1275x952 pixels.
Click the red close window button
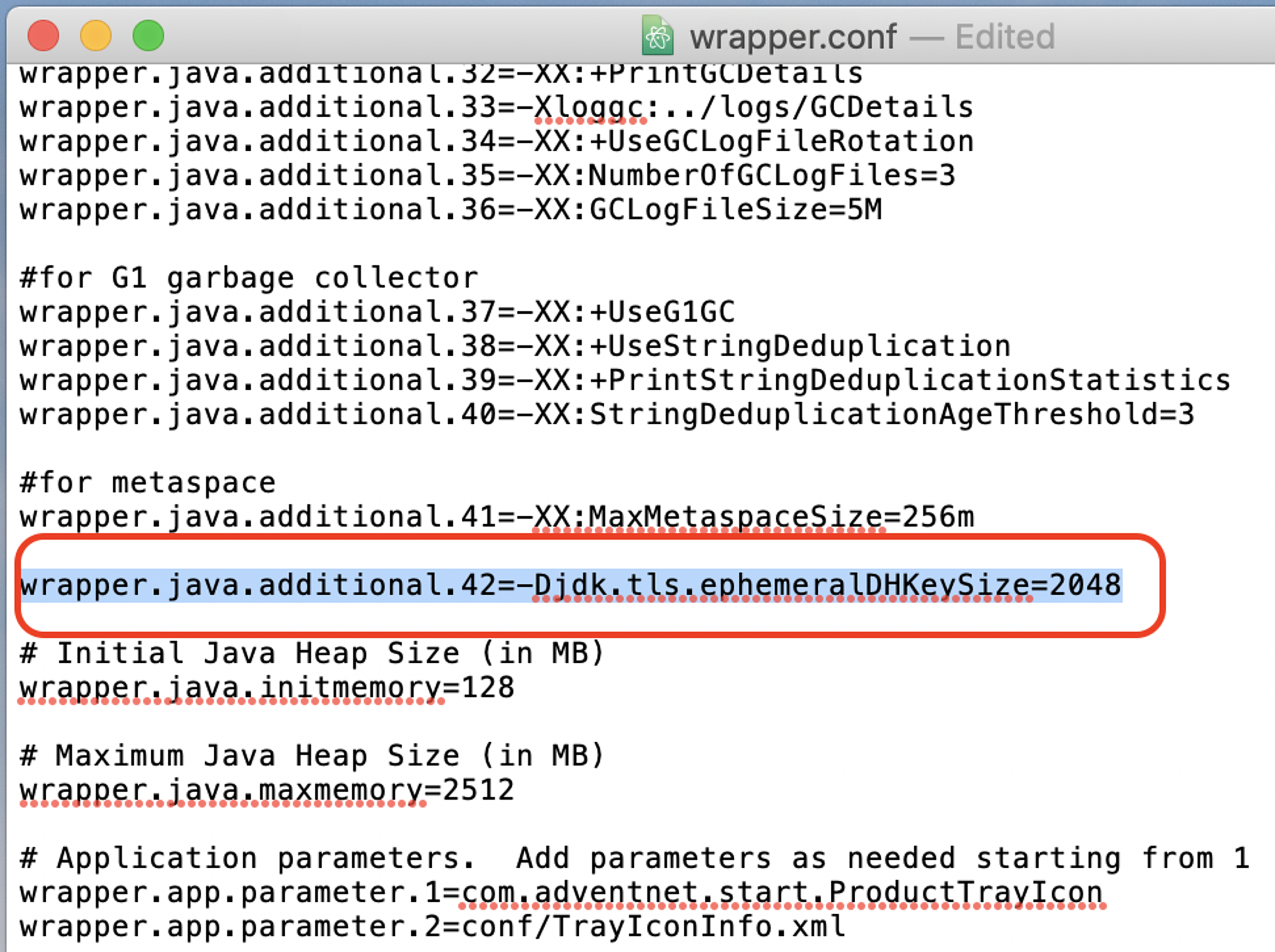click(43, 35)
